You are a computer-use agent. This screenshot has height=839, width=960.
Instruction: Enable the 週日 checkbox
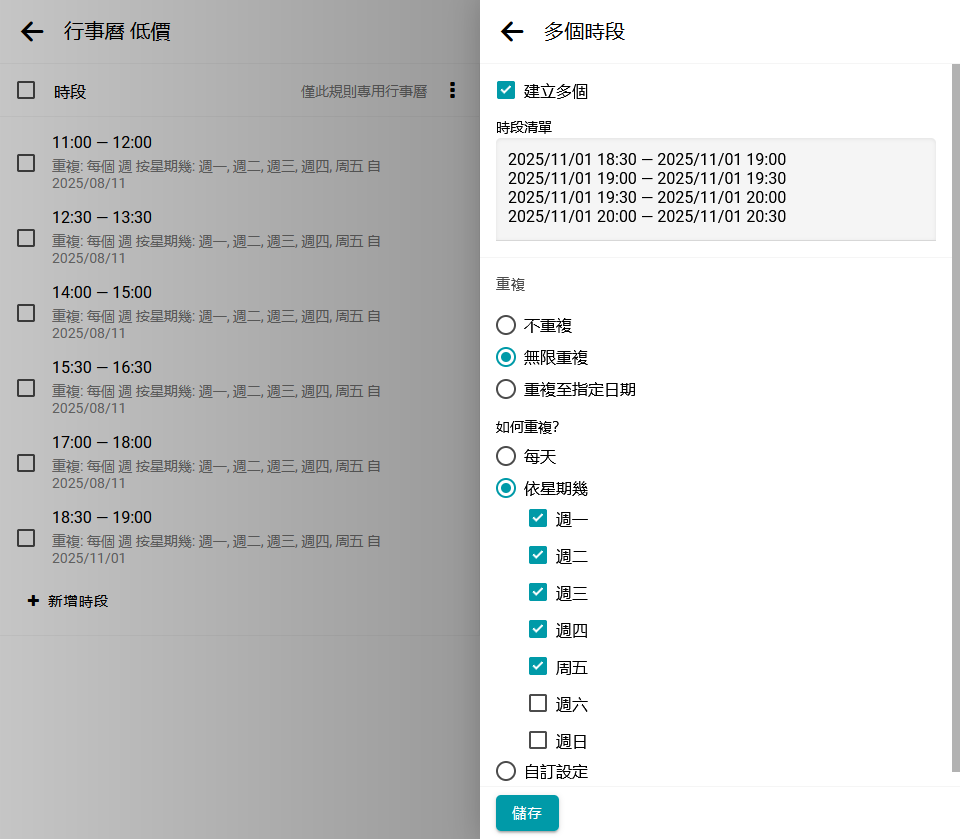click(538, 741)
